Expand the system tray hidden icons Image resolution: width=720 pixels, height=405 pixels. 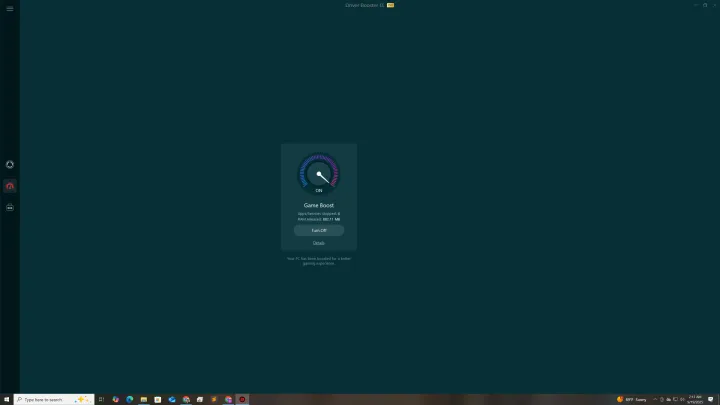pyautogui.click(x=655, y=399)
